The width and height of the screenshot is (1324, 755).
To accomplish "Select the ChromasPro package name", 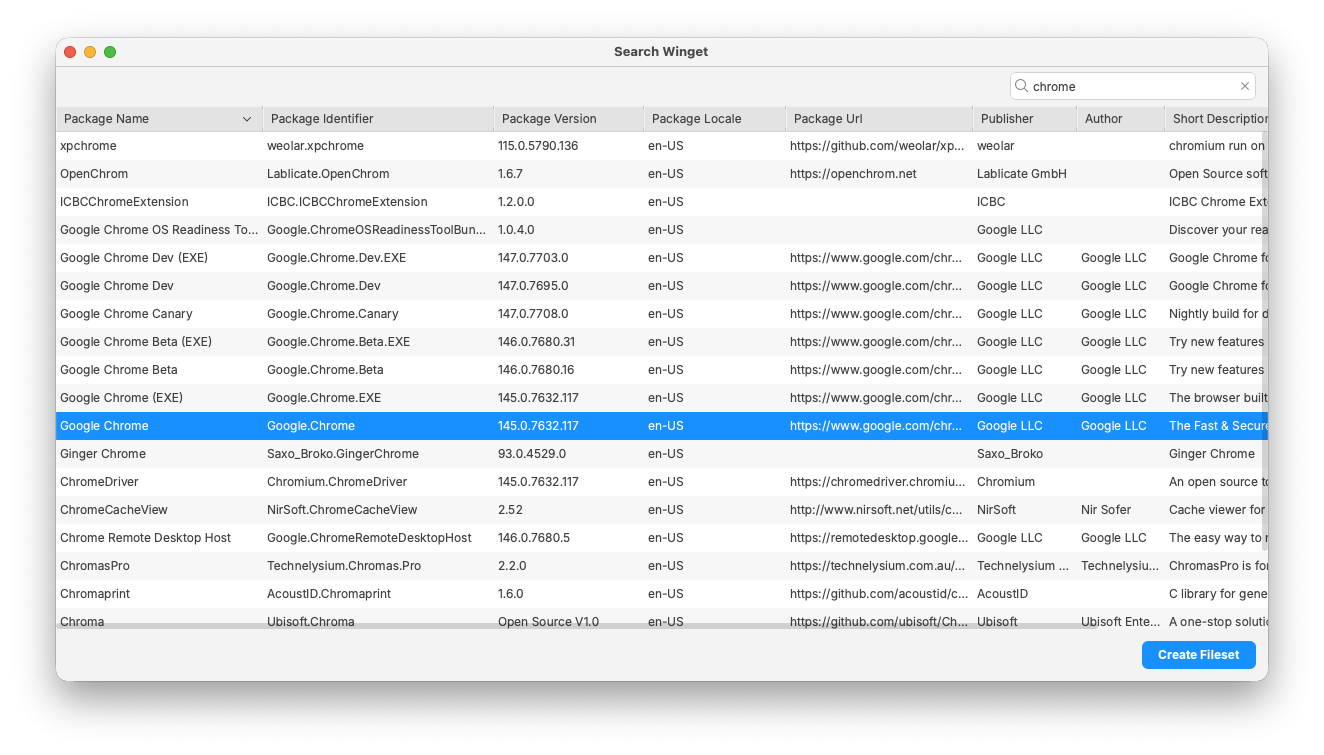I will coord(95,566).
